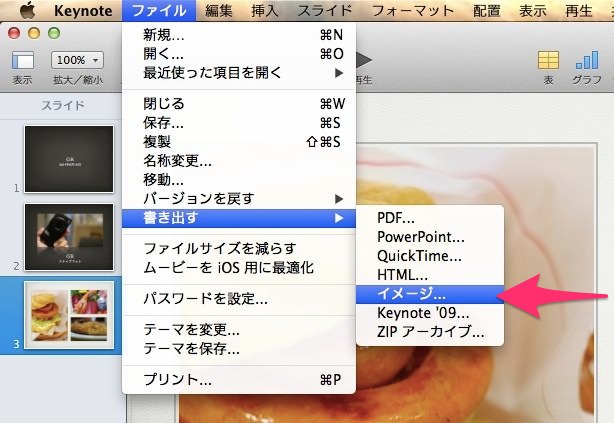Select イメージ... export option
This screenshot has height=423, width=614.
[x=430, y=294]
